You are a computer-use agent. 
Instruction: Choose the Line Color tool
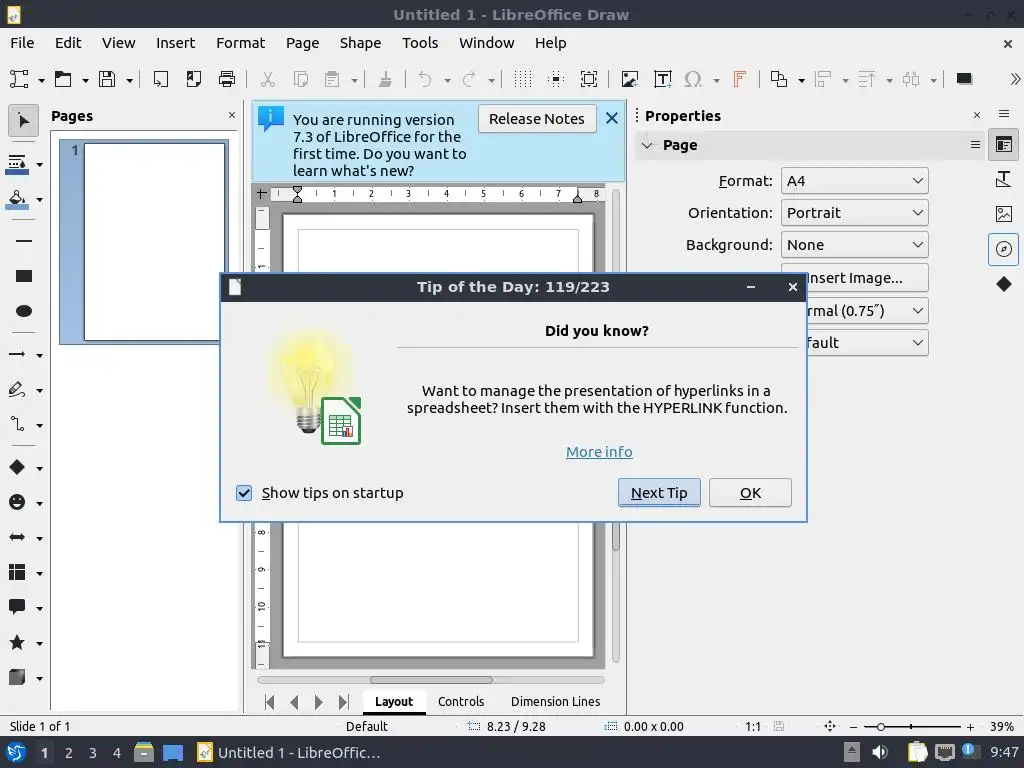pyautogui.click(x=17, y=164)
